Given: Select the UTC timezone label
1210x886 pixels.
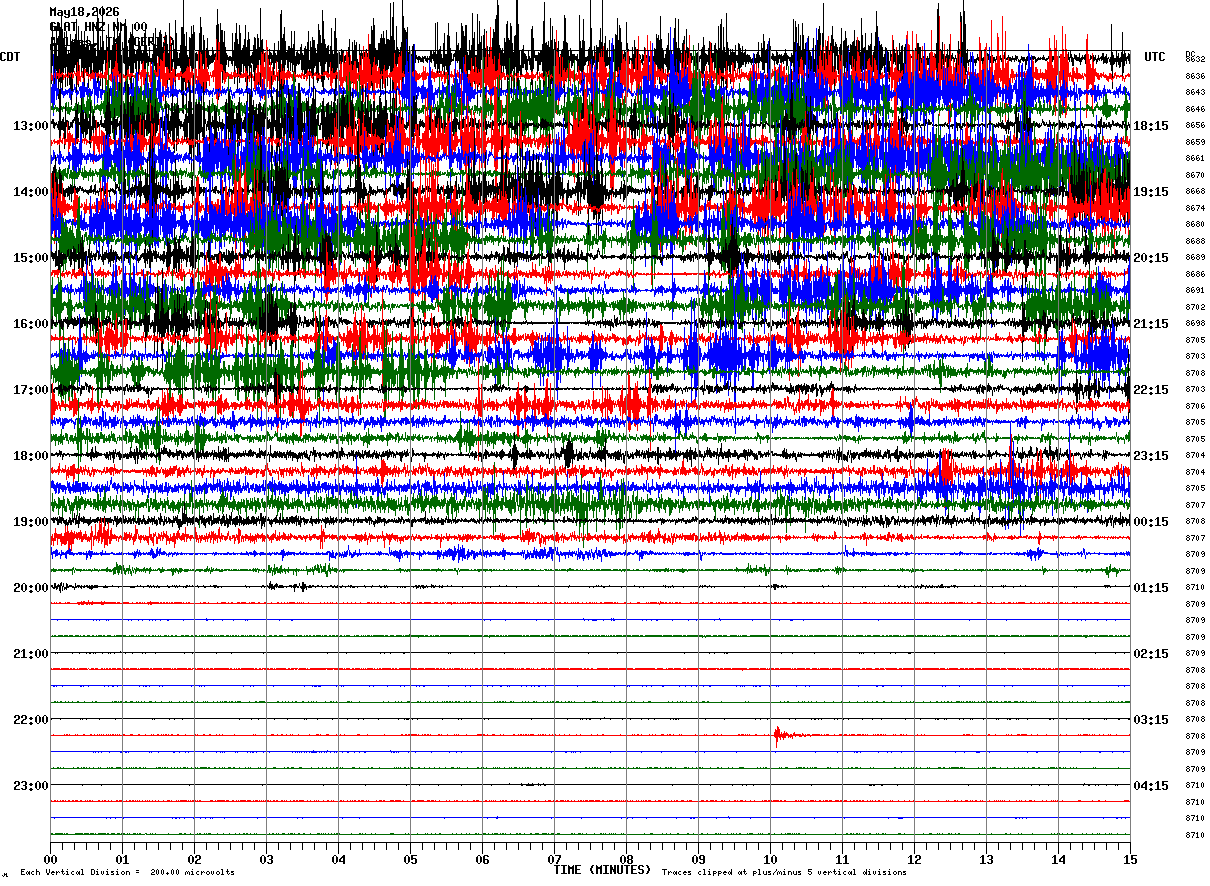Looking at the screenshot, I should coord(1155,57).
